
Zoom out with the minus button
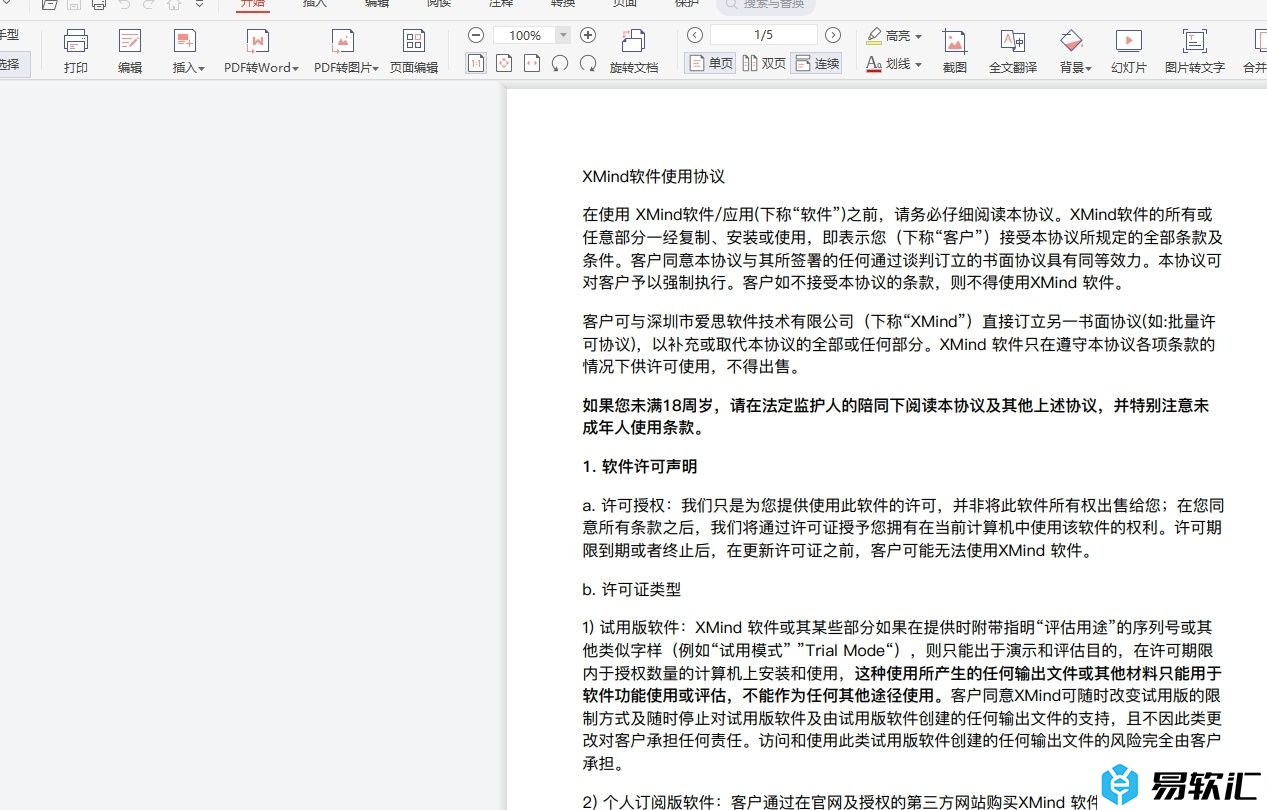pyautogui.click(x=476, y=35)
